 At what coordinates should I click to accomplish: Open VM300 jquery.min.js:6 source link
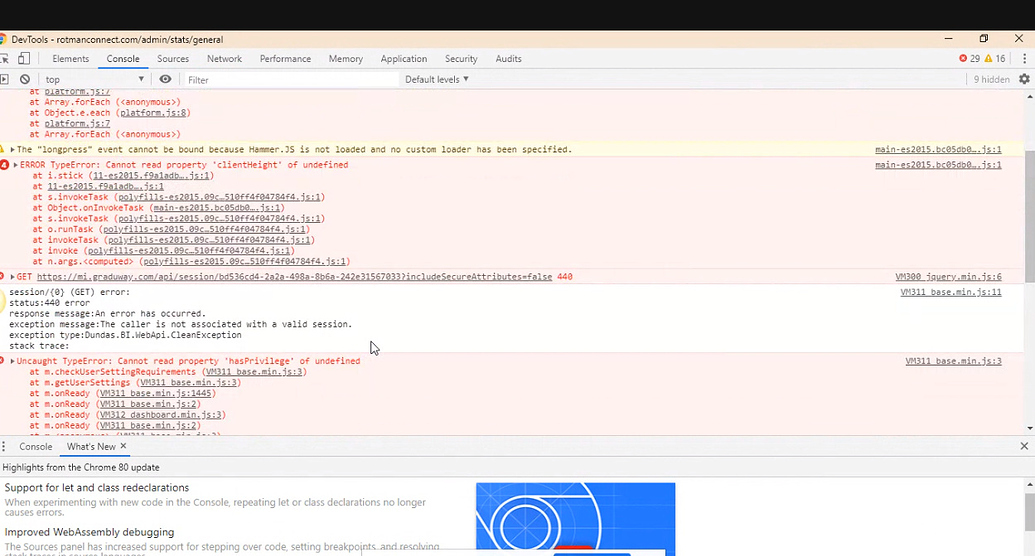tap(948, 277)
